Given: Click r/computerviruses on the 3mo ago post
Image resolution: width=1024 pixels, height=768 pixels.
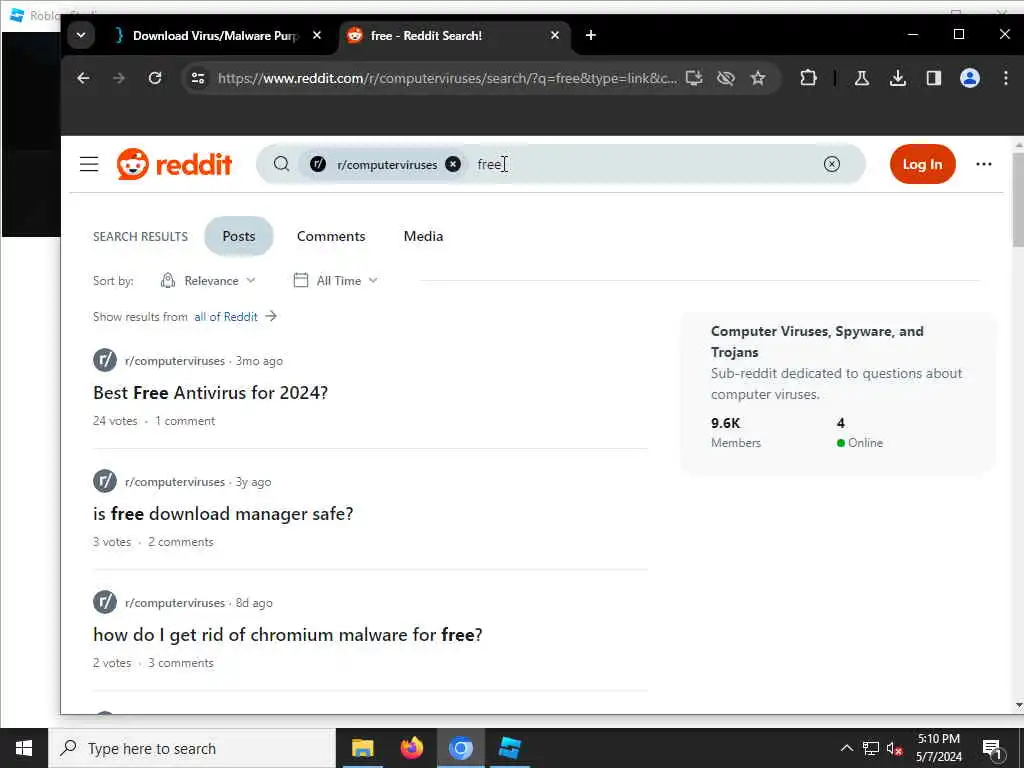Looking at the screenshot, I should pos(174,360).
